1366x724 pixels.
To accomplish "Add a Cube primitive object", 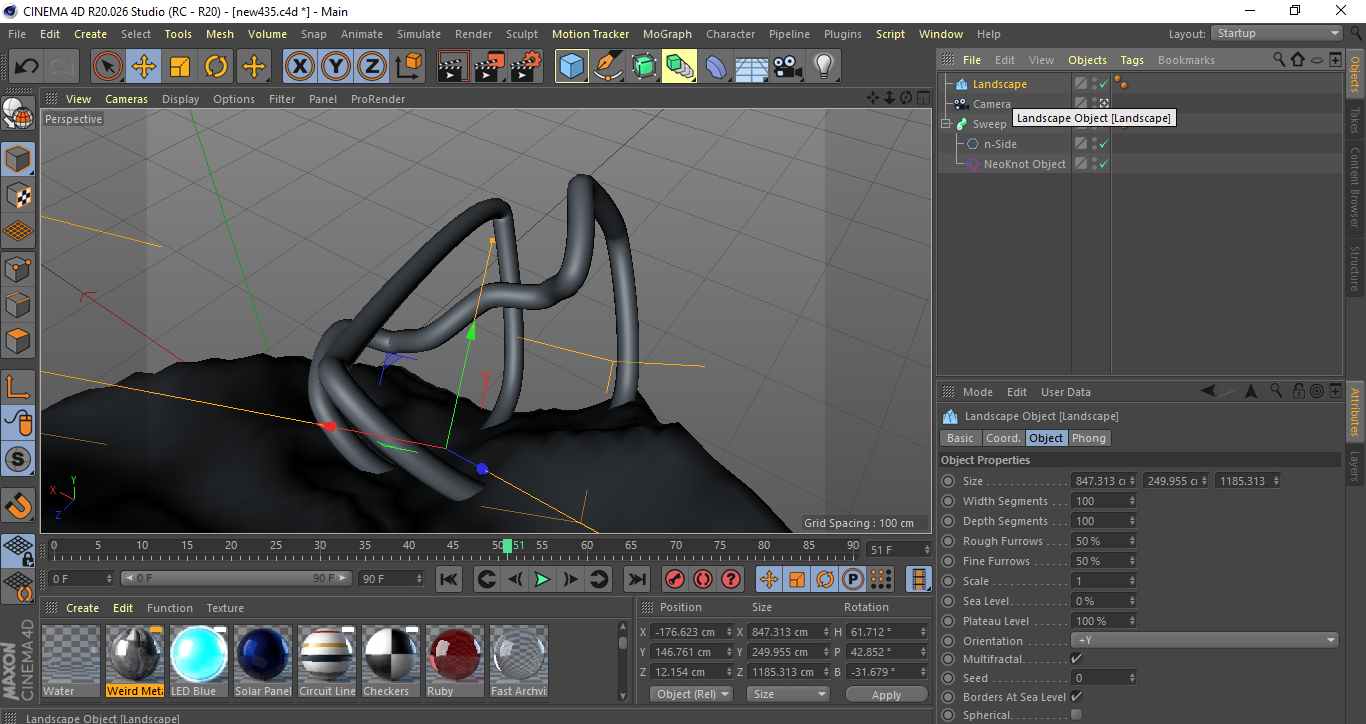I will 572,67.
